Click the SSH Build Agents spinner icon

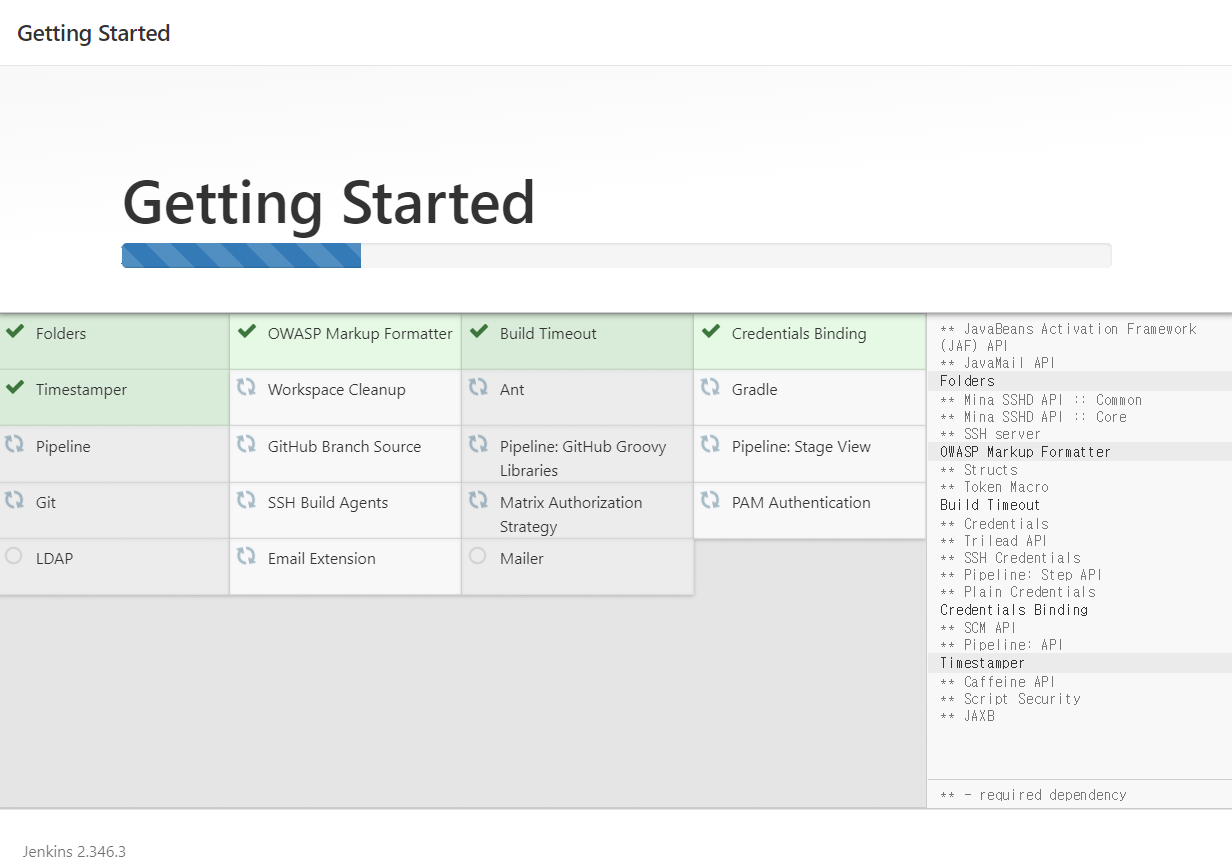tap(246, 500)
